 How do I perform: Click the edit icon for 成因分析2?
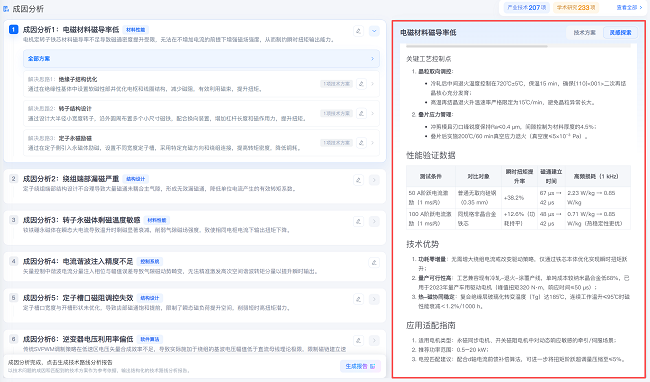coord(359,180)
